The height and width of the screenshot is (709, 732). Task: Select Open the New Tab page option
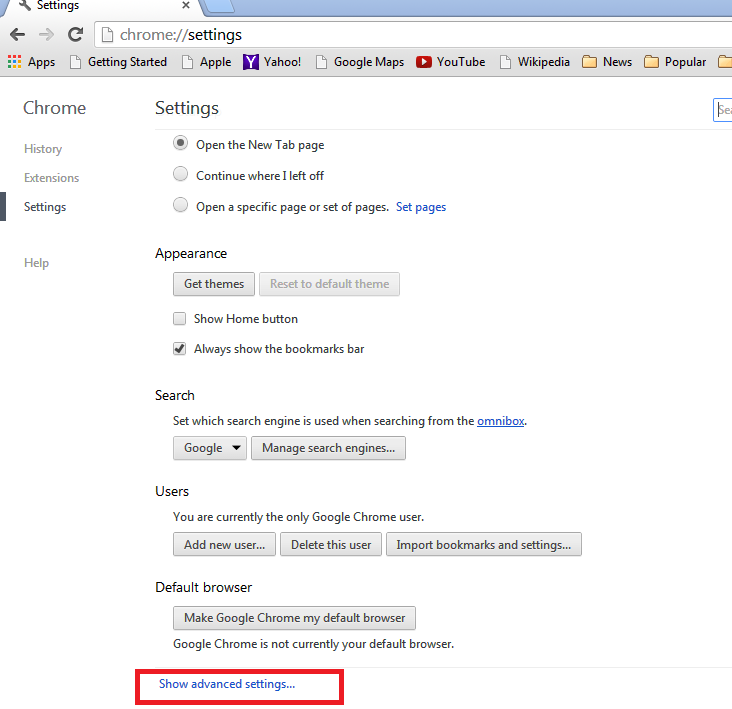(181, 143)
